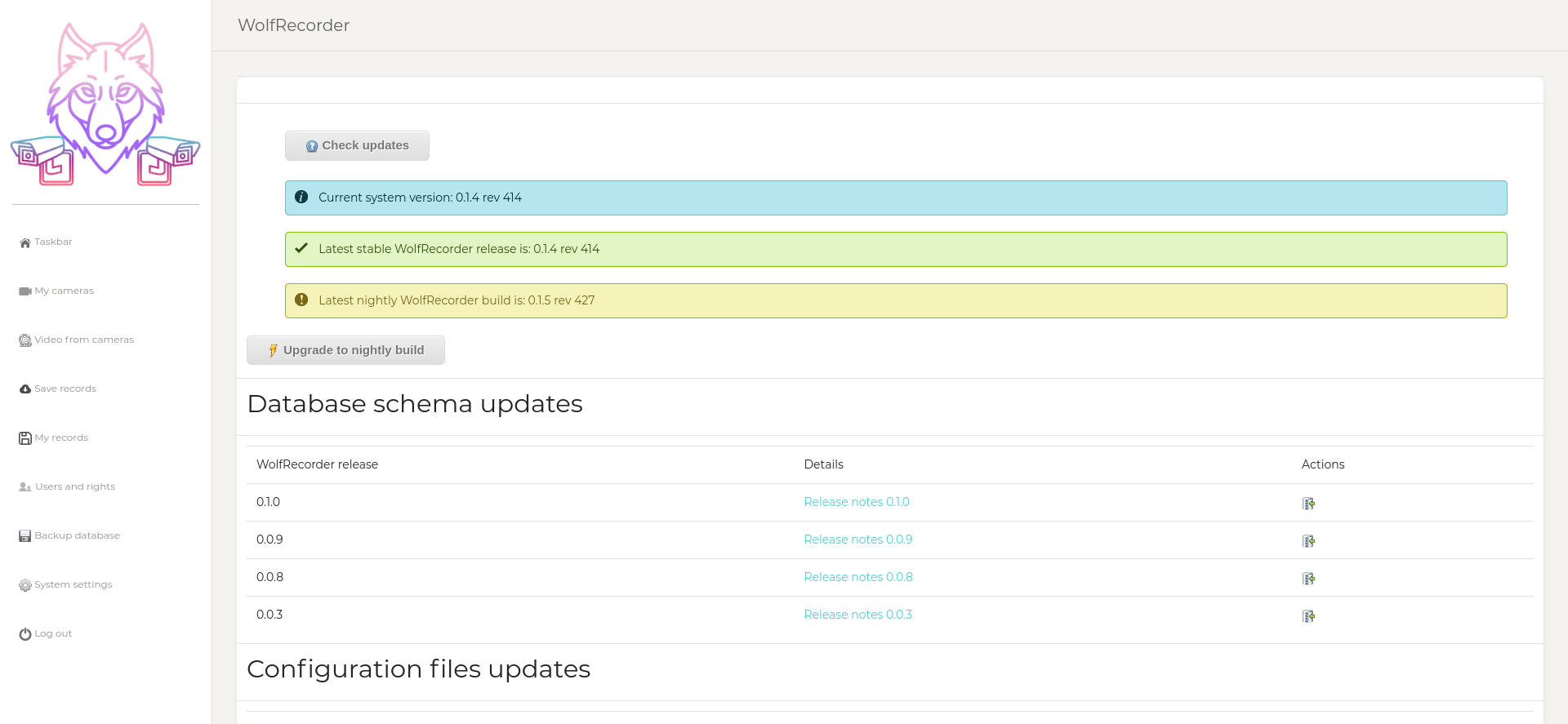Click Upgrade to nightly build button
1568x724 pixels.
point(345,350)
